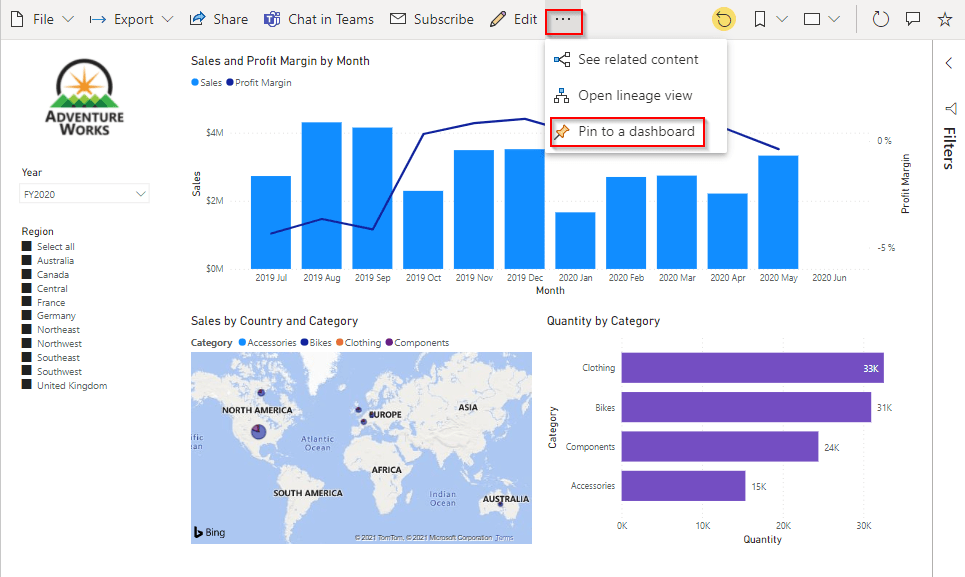Open the Year FY2020 dropdown
Image resolution: width=965 pixels, height=577 pixels.
(85, 194)
